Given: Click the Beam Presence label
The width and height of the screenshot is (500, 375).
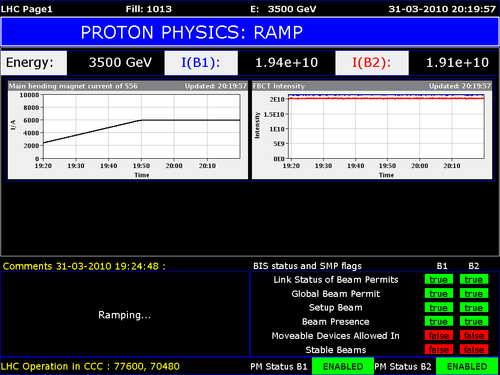Looking at the screenshot, I should click(336, 322).
